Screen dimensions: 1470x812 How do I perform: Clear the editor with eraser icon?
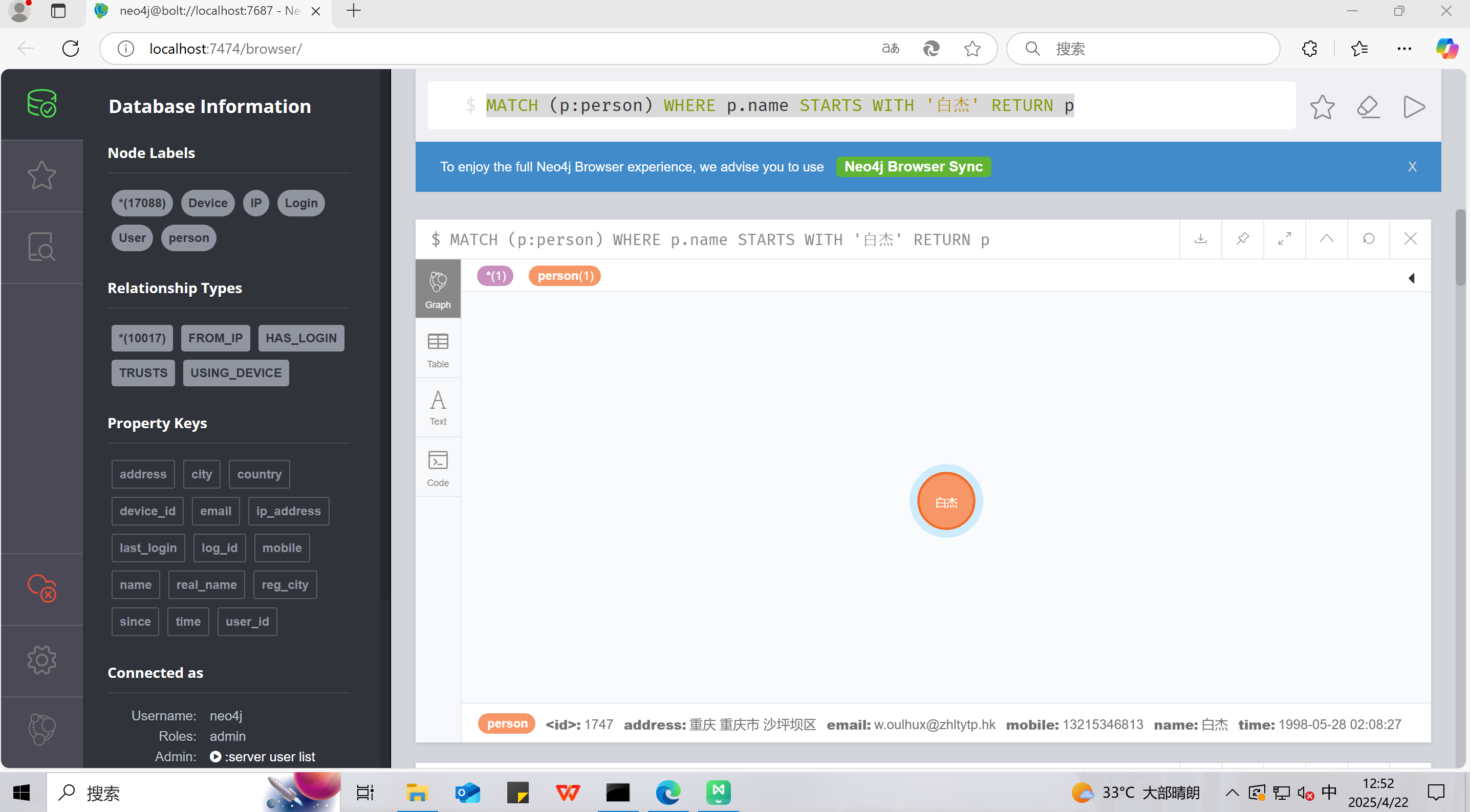pyautogui.click(x=1368, y=107)
